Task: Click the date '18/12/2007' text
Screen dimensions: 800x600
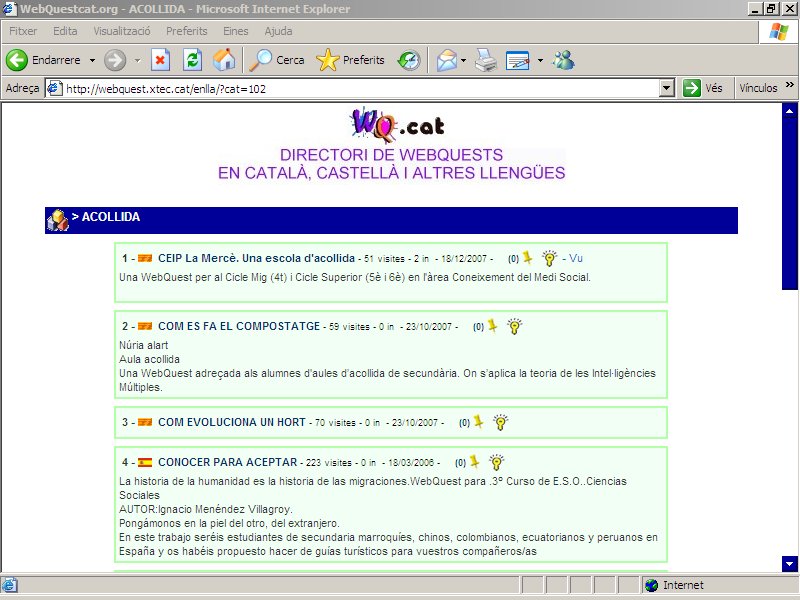Action: tap(464, 259)
